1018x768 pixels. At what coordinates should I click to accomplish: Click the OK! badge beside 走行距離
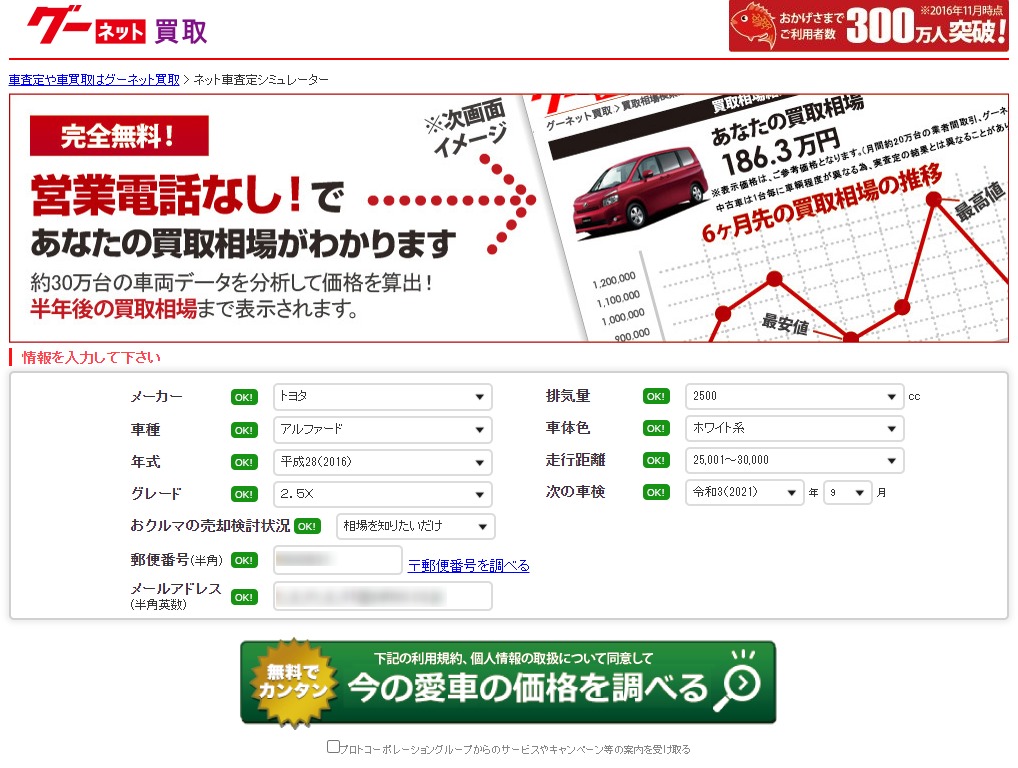coord(655,460)
